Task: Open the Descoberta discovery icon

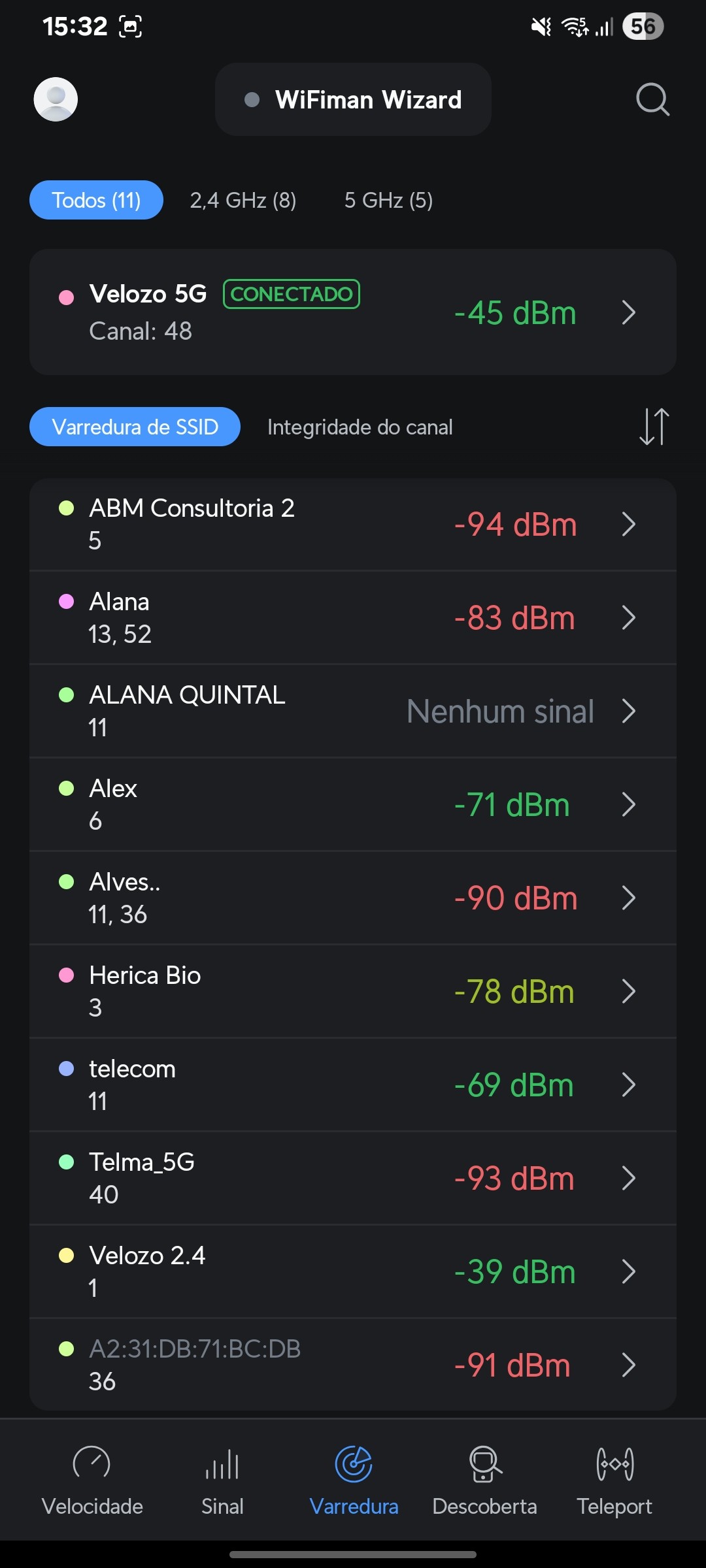Action: 484,1463
